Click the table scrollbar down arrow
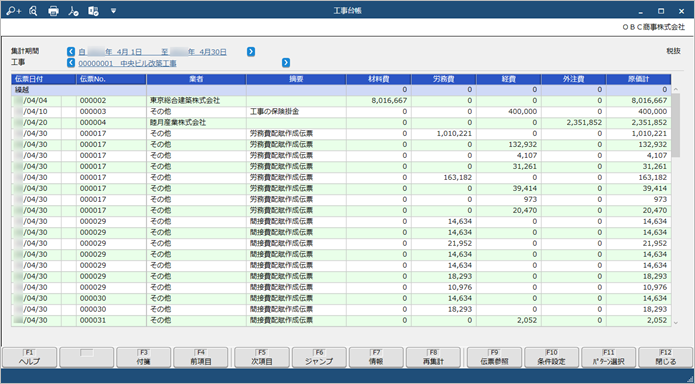 (676, 323)
